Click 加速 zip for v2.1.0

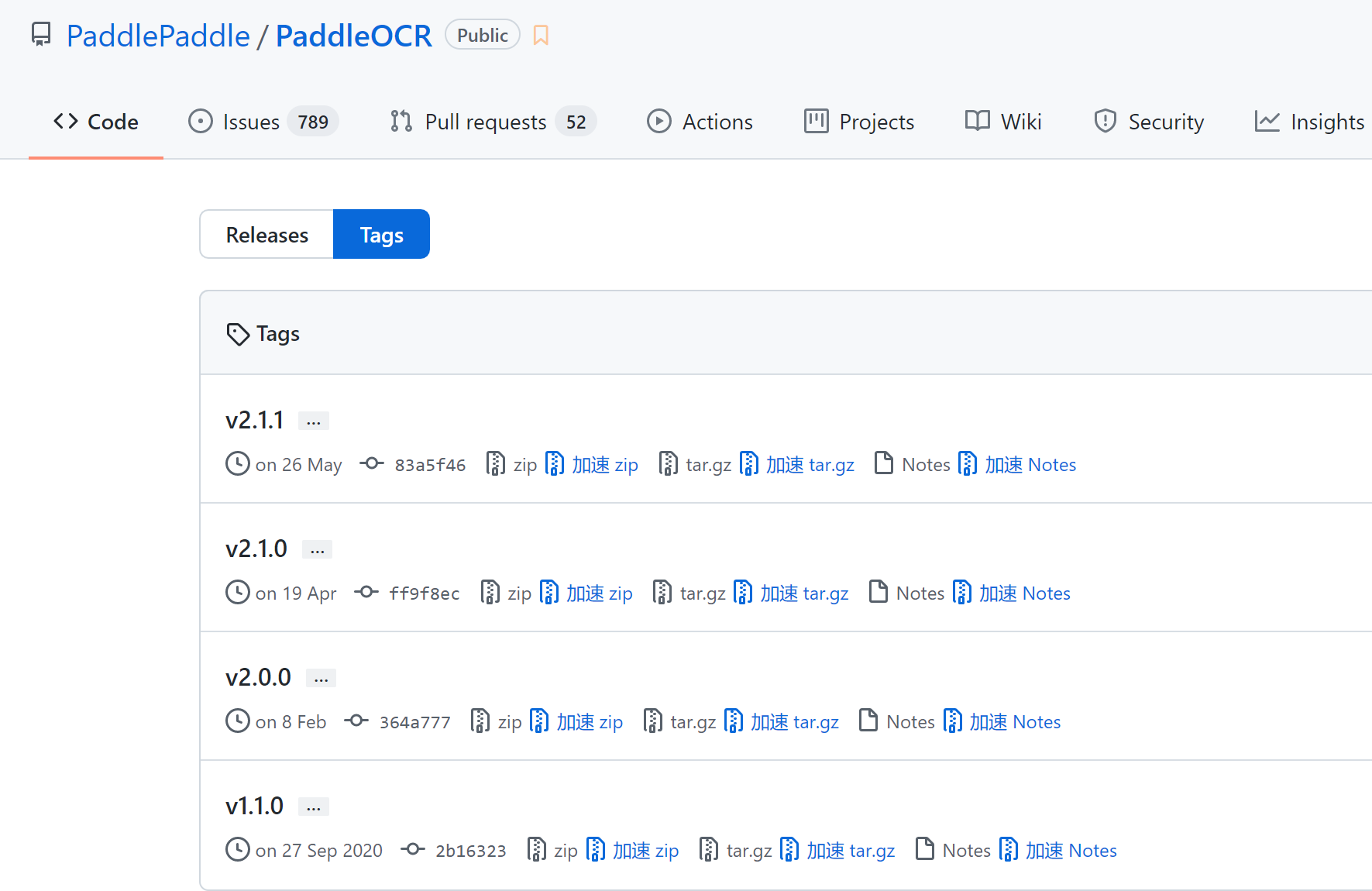coord(586,593)
